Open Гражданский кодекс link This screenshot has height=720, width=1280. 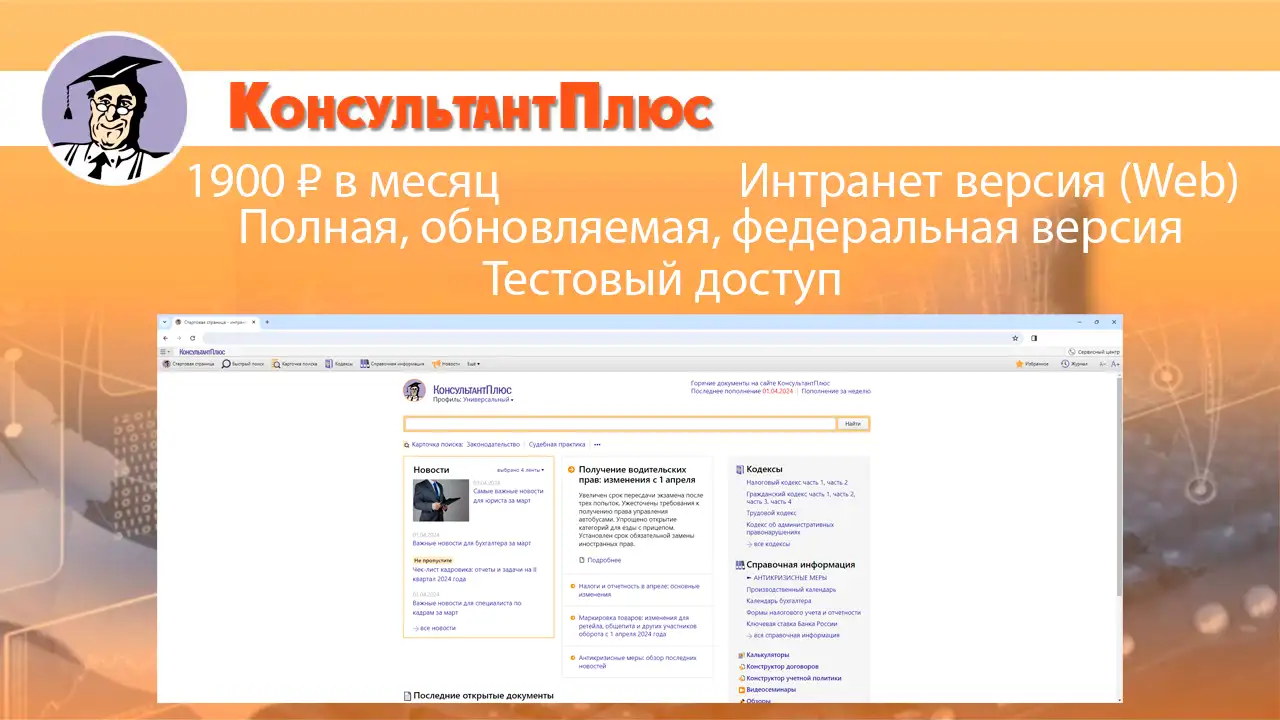click(x=801, y=497)
